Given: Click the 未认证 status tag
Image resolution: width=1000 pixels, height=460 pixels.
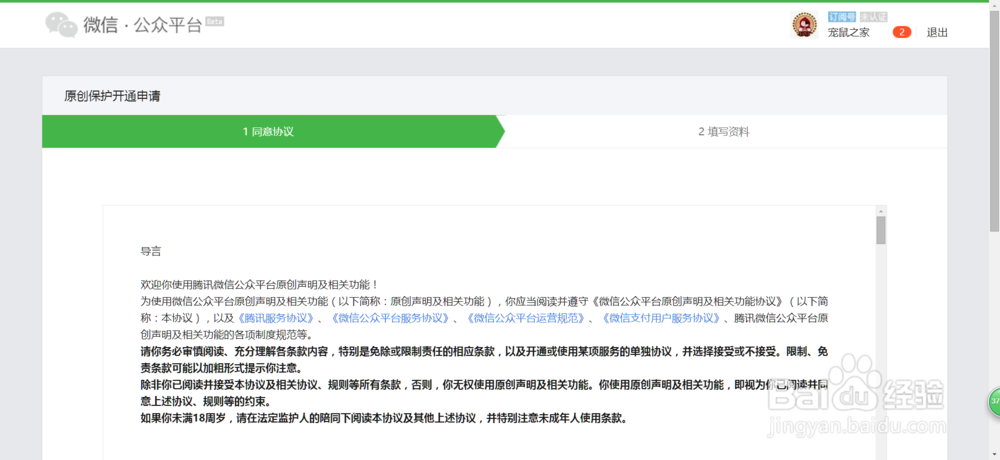Looking at the screenshot, I should tap(873, 17).
